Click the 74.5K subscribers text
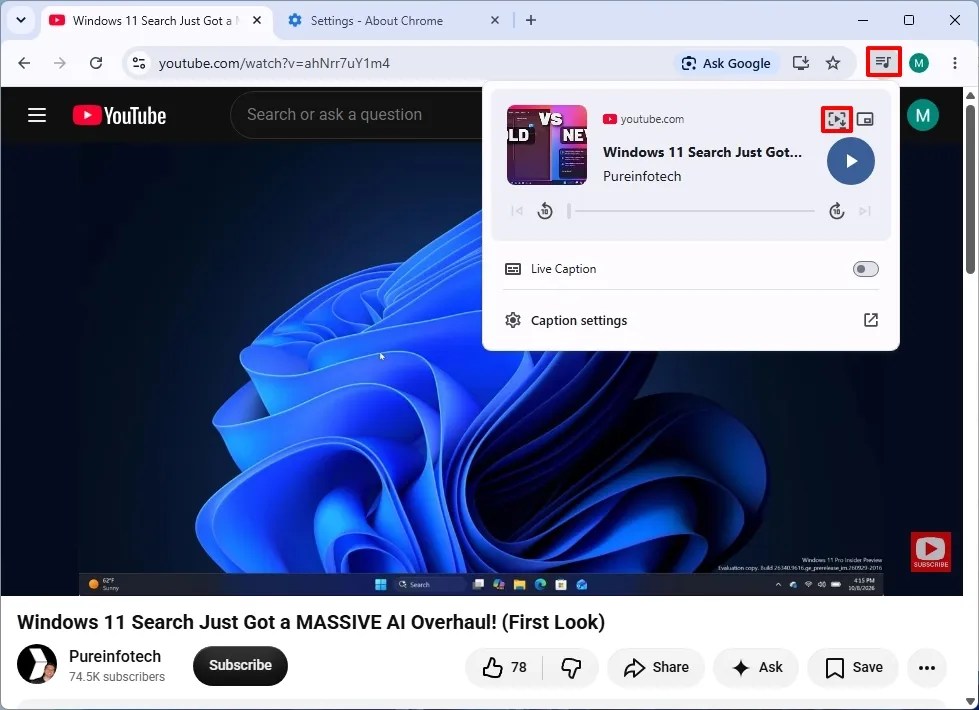This screenshot has height=710, width=979. pos(117,677)
